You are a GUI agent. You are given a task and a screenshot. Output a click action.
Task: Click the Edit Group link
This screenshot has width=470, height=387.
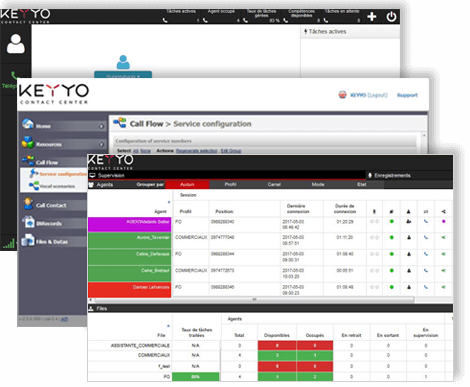pos(231,151)
